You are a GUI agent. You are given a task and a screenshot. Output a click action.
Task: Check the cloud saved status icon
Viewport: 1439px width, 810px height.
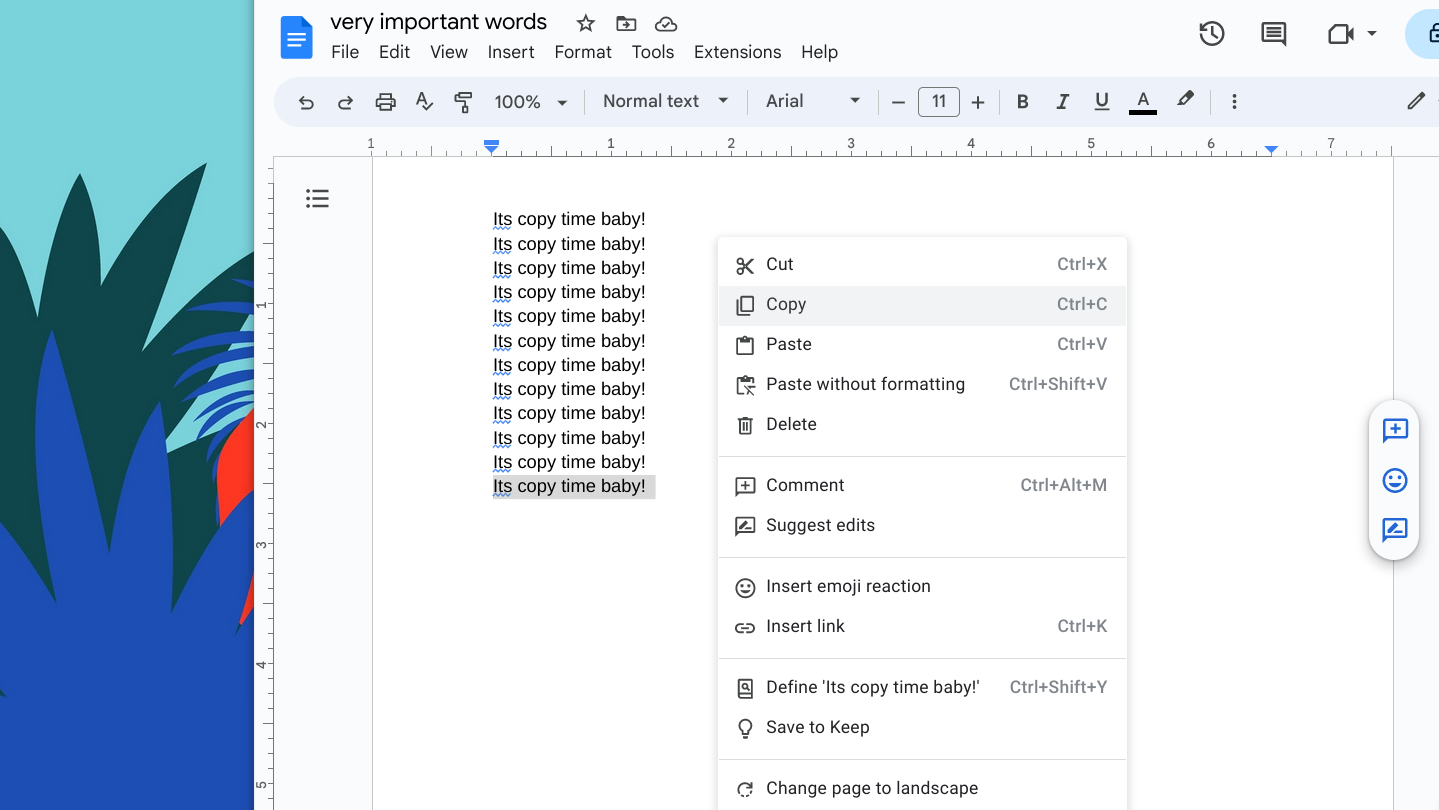point(666,23)
